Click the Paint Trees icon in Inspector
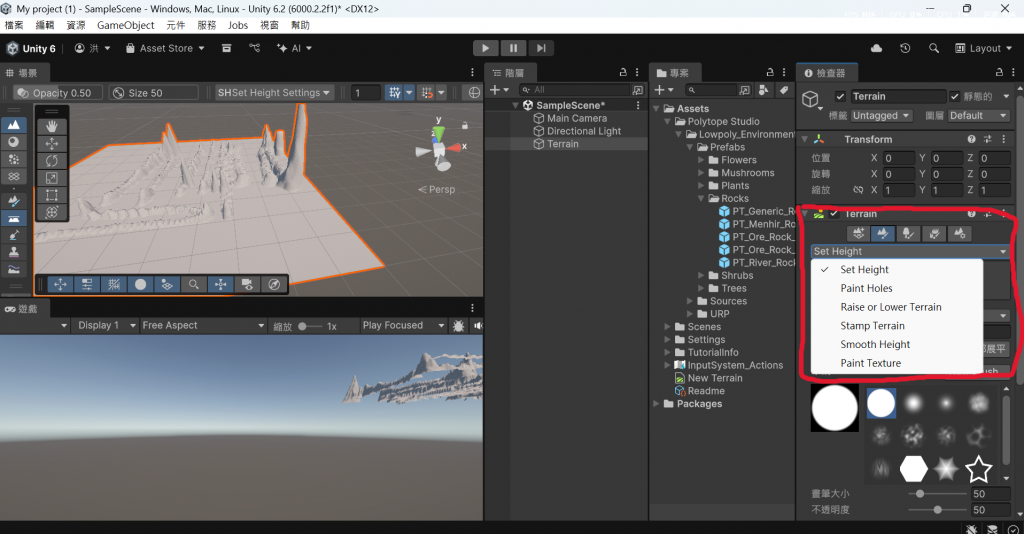The image size is (1024, 534). [x=908, y=234]
